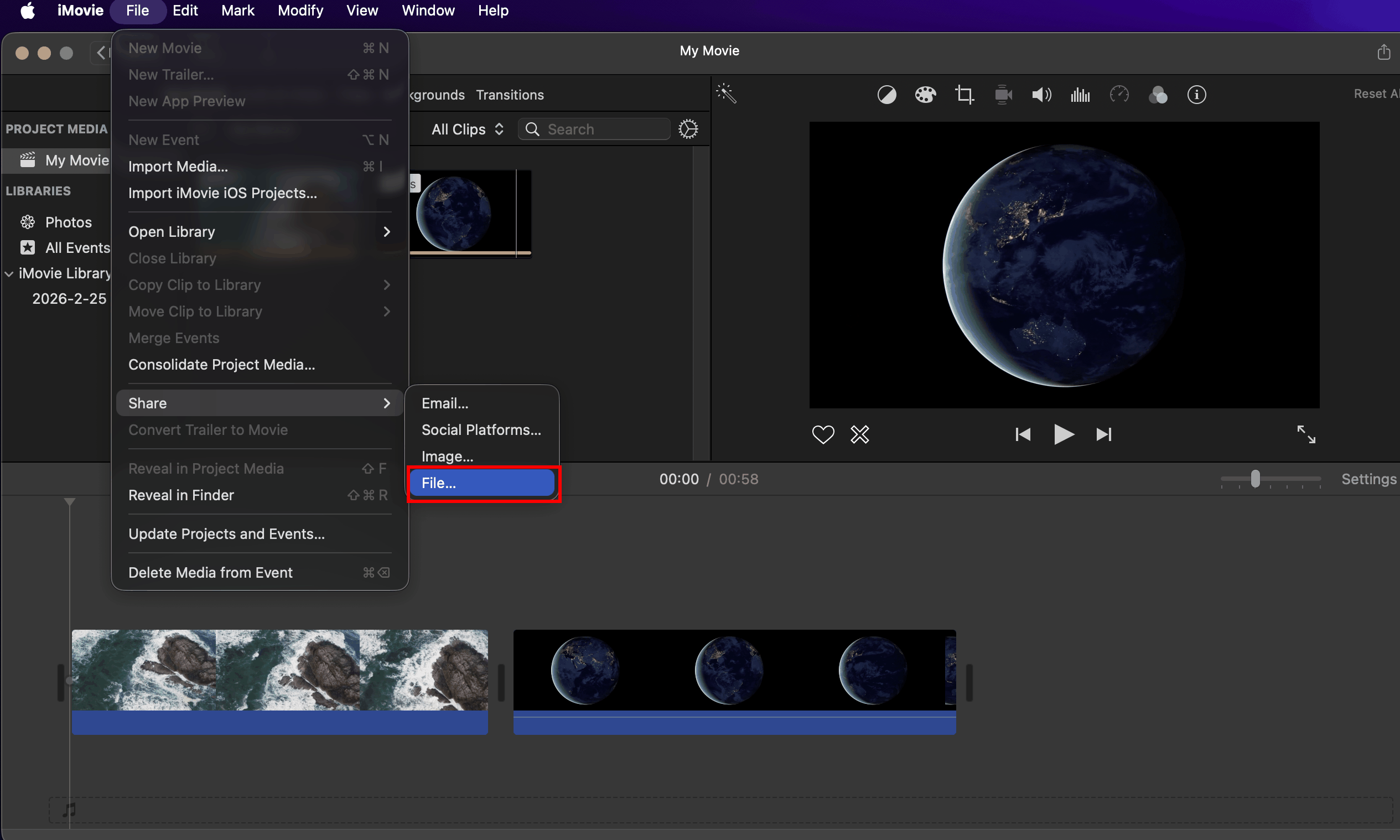Mark the clip as favorite with heart
This screenshot has height=840, width=1400.
click(x=823, y=434)
